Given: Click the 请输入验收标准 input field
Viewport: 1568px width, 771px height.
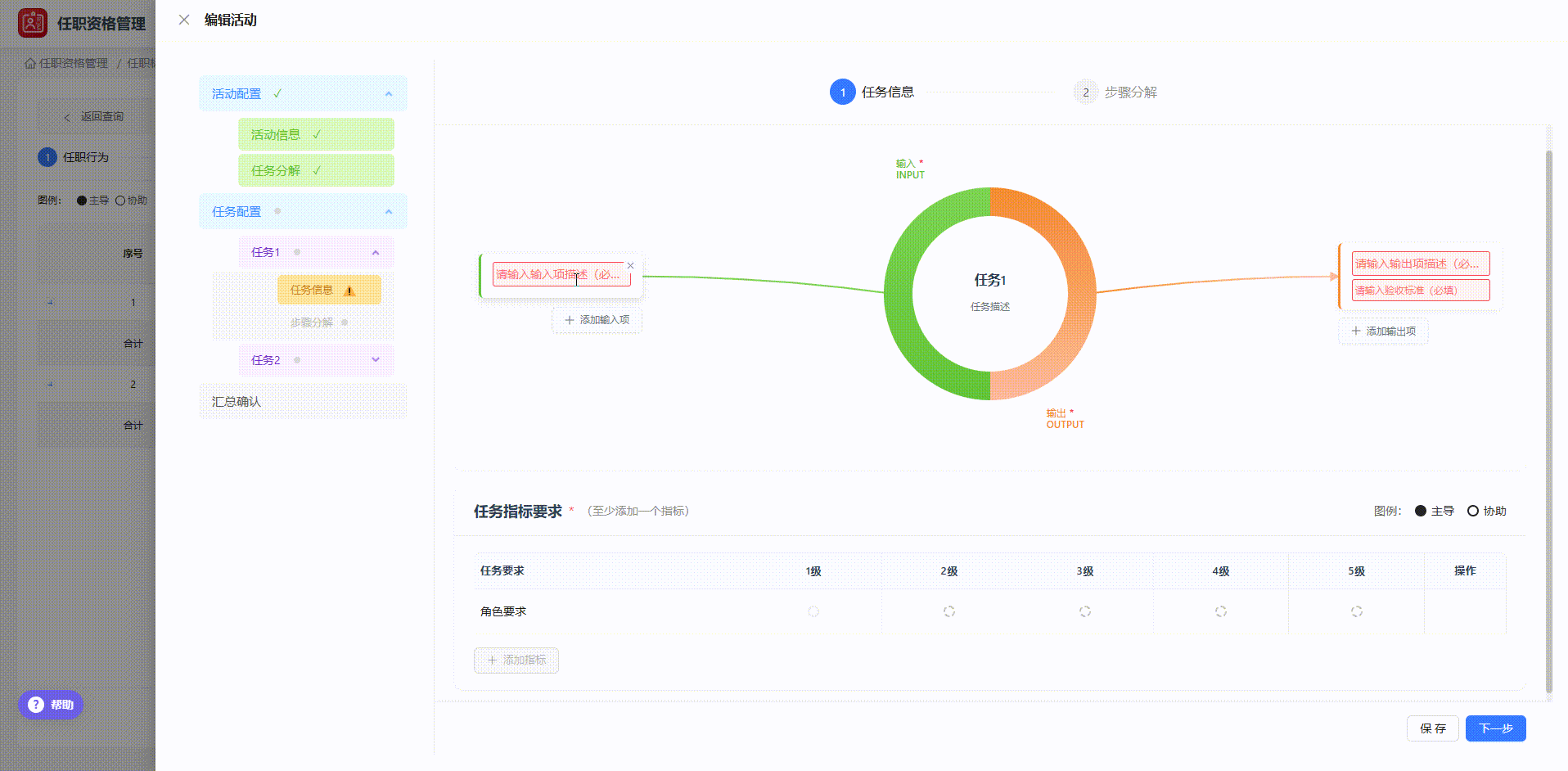Looking at the screenshot, I should click(x=1420, y=291).
